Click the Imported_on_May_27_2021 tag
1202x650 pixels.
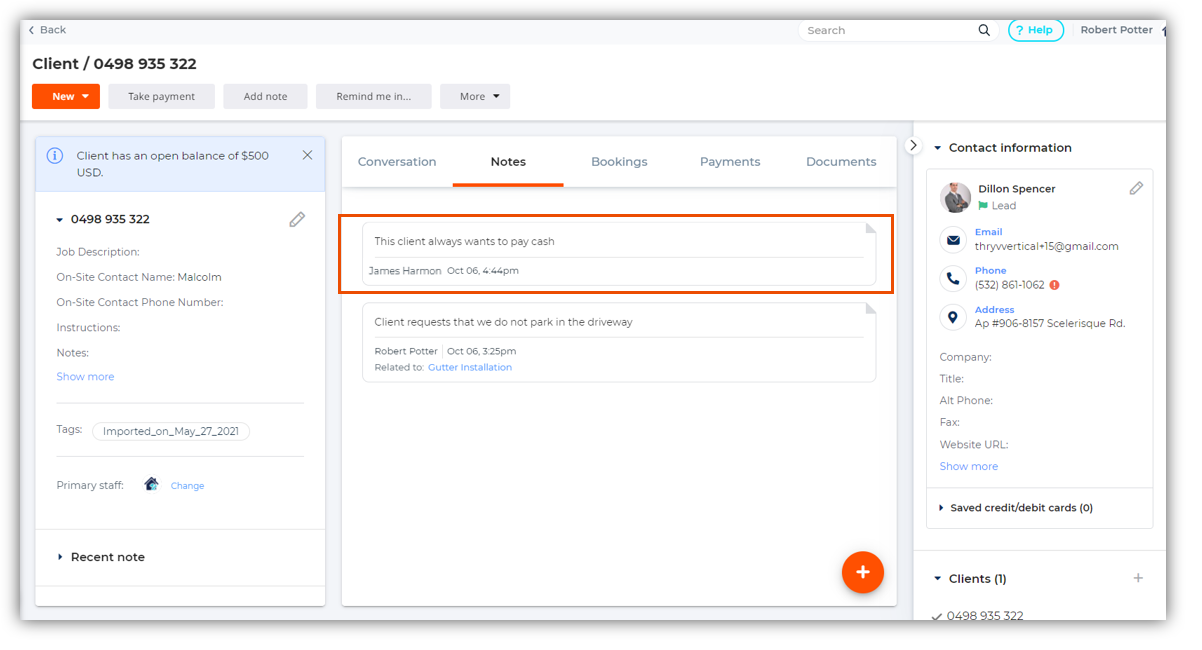(x=171, y=431)
